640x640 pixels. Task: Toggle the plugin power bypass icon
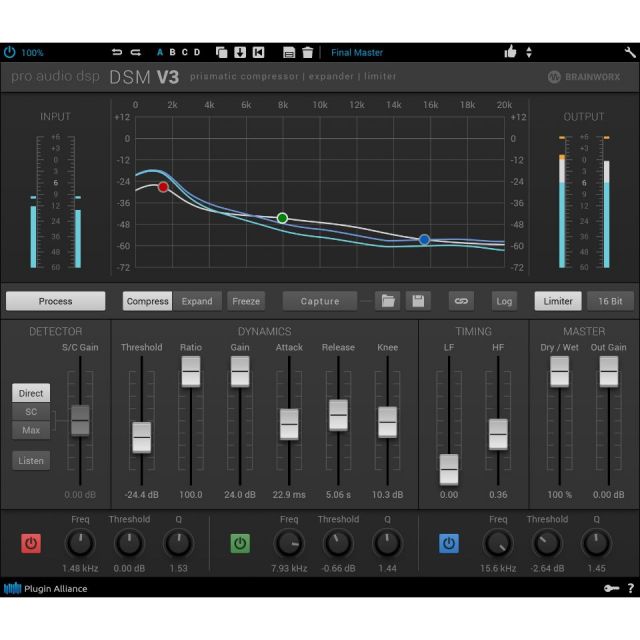(9, 52)
